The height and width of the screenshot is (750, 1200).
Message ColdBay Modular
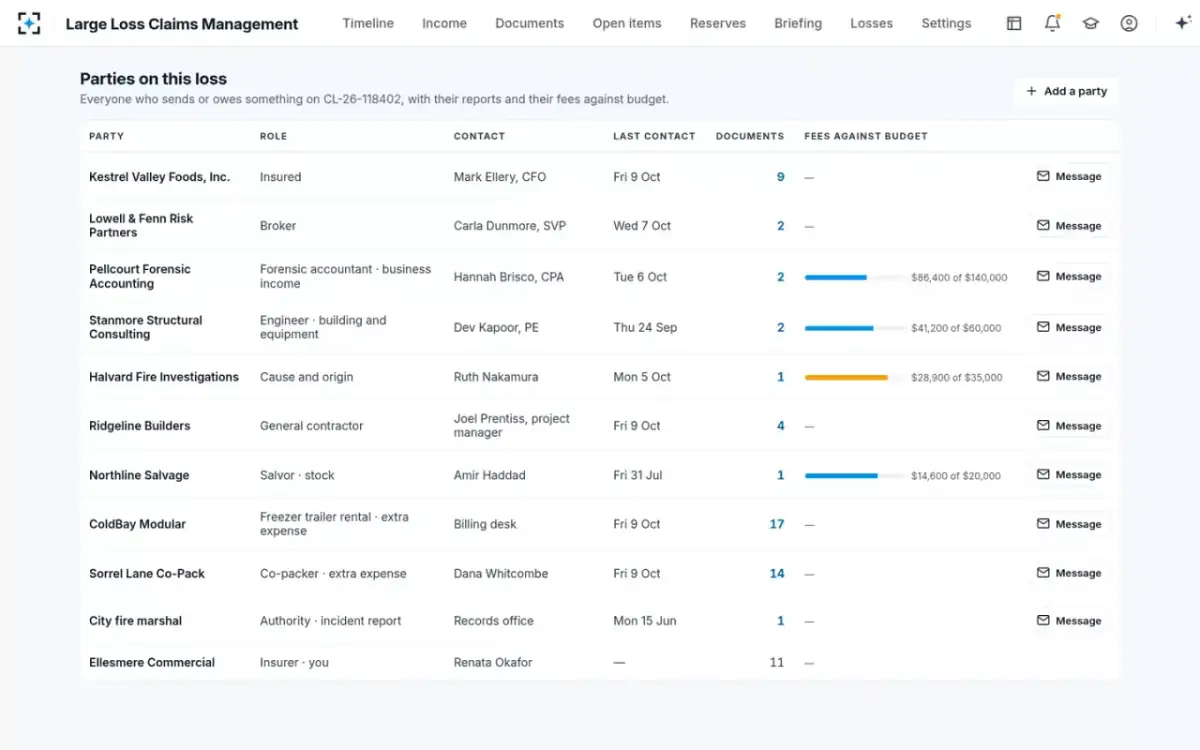pos(1069,524)
